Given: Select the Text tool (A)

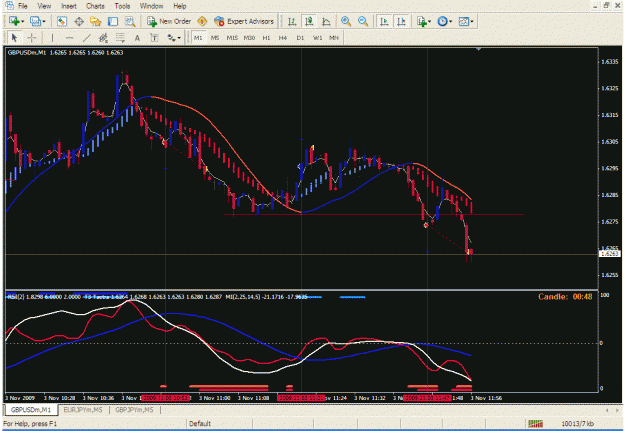Looking at the screenshot, I should (137, 38).
